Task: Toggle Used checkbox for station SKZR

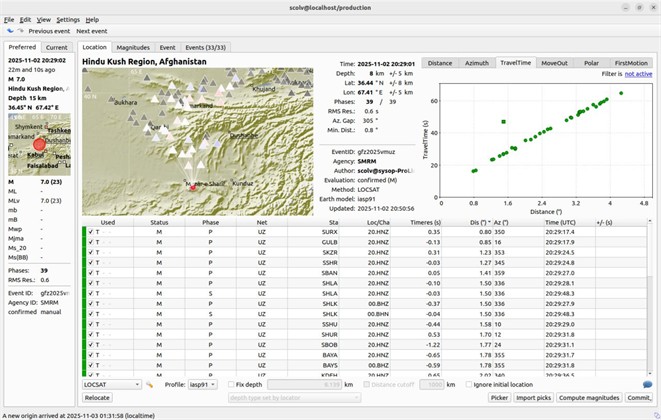Action: 91,253
